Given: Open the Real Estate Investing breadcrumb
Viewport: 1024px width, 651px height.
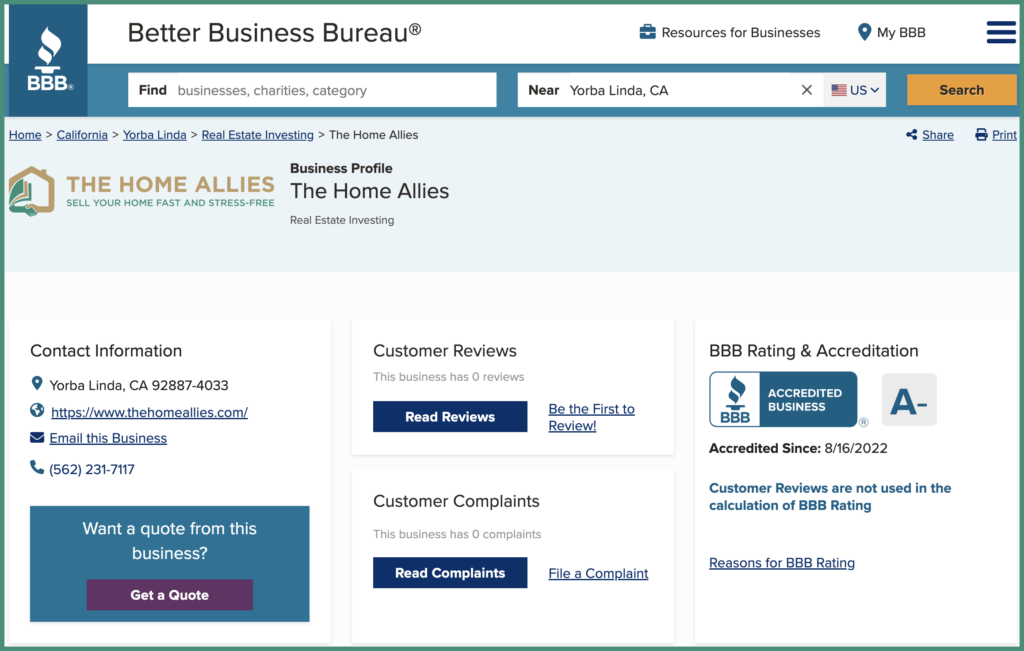Looking at the screenshot, I should (257, 135).
